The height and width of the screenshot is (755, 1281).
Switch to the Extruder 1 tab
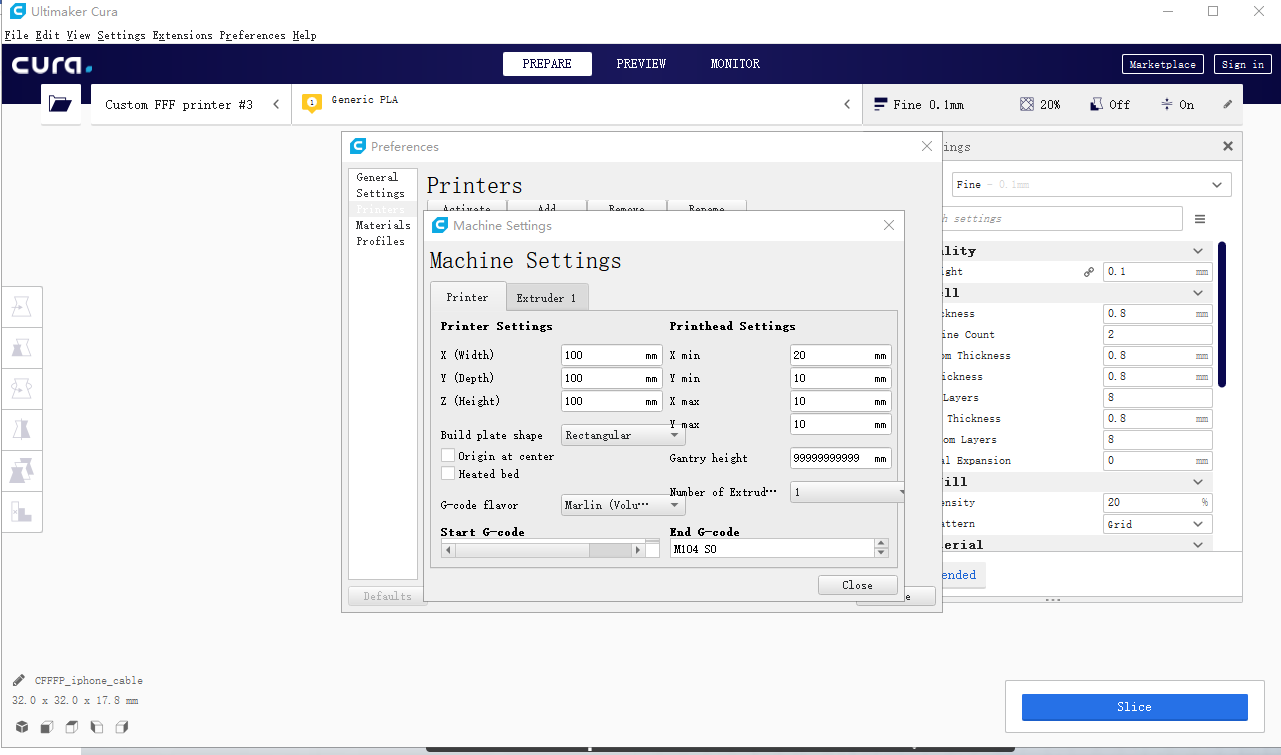pyautogui.click(x=546, y=298)
